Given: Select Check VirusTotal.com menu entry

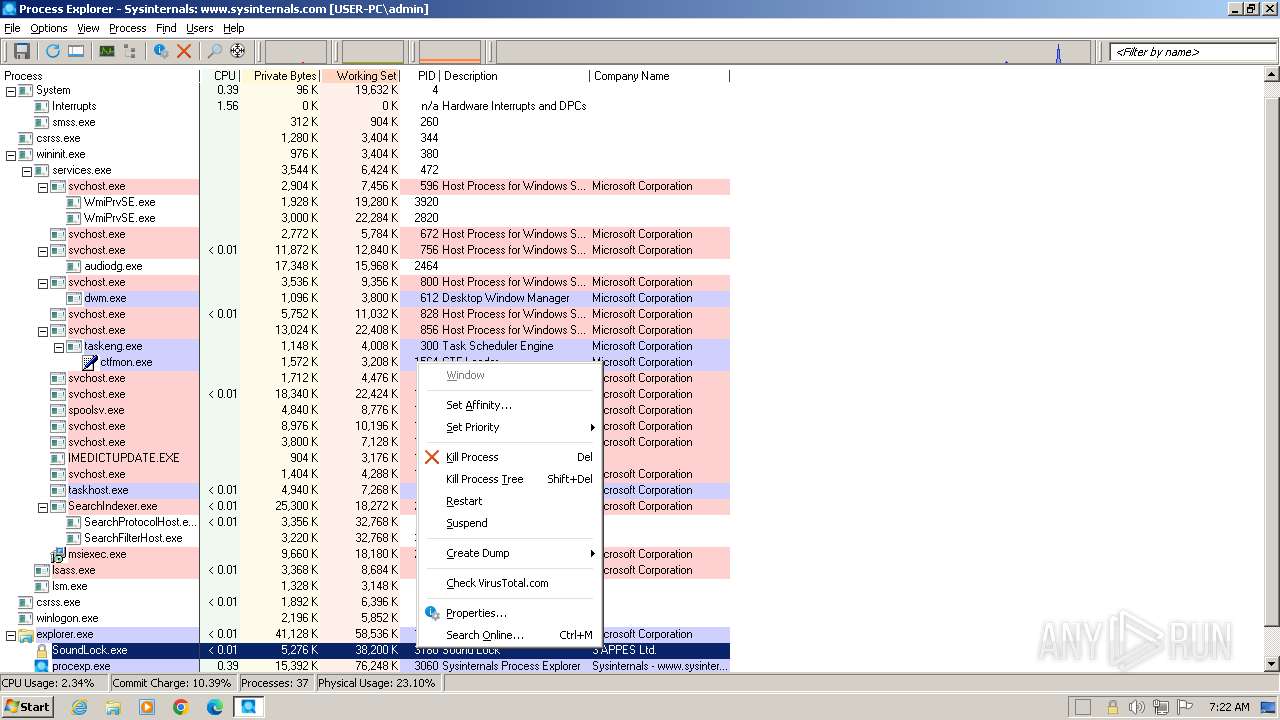Looking at the screenshot, I should (509, 583).
